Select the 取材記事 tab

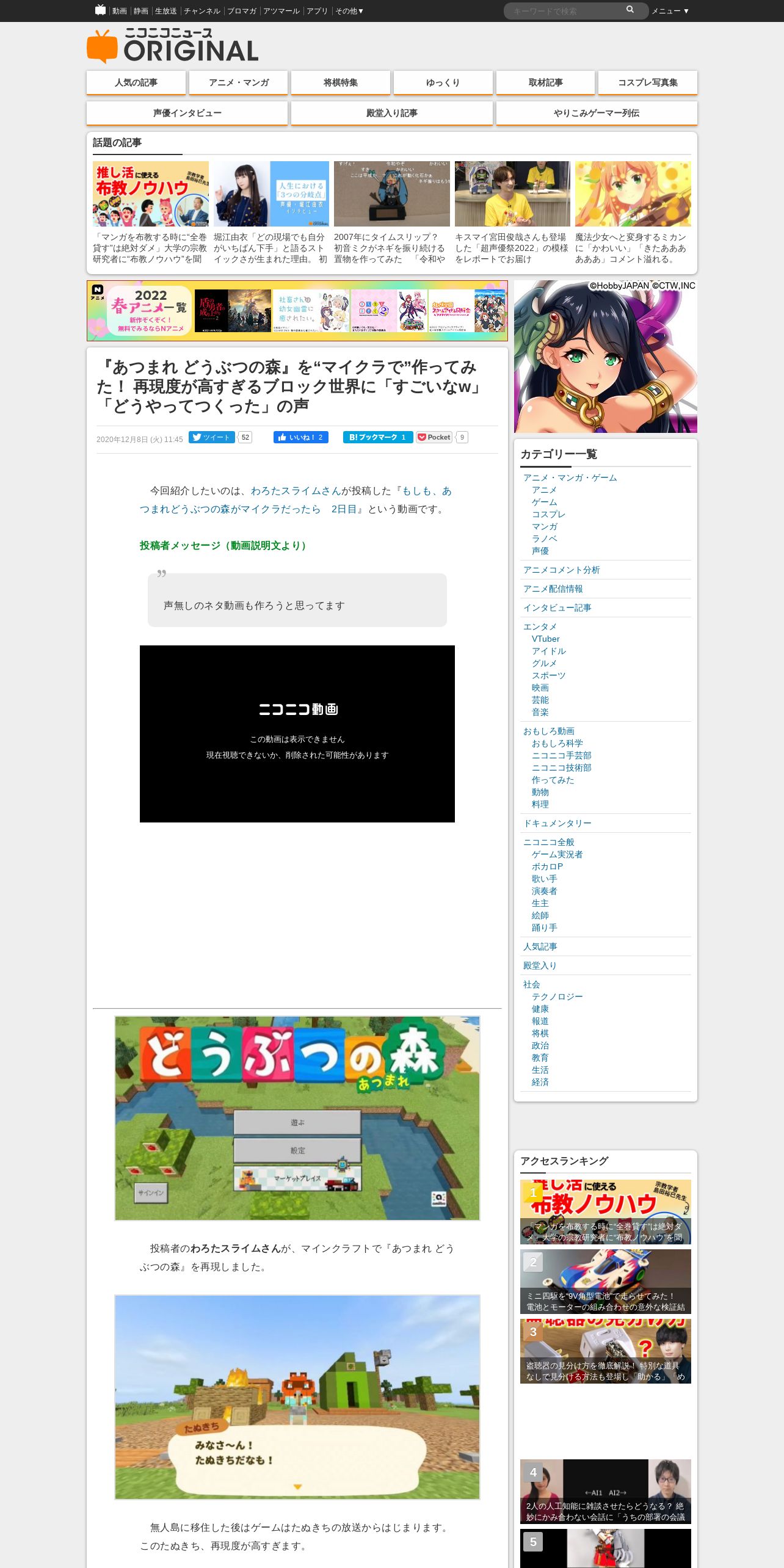click(546, 82)
